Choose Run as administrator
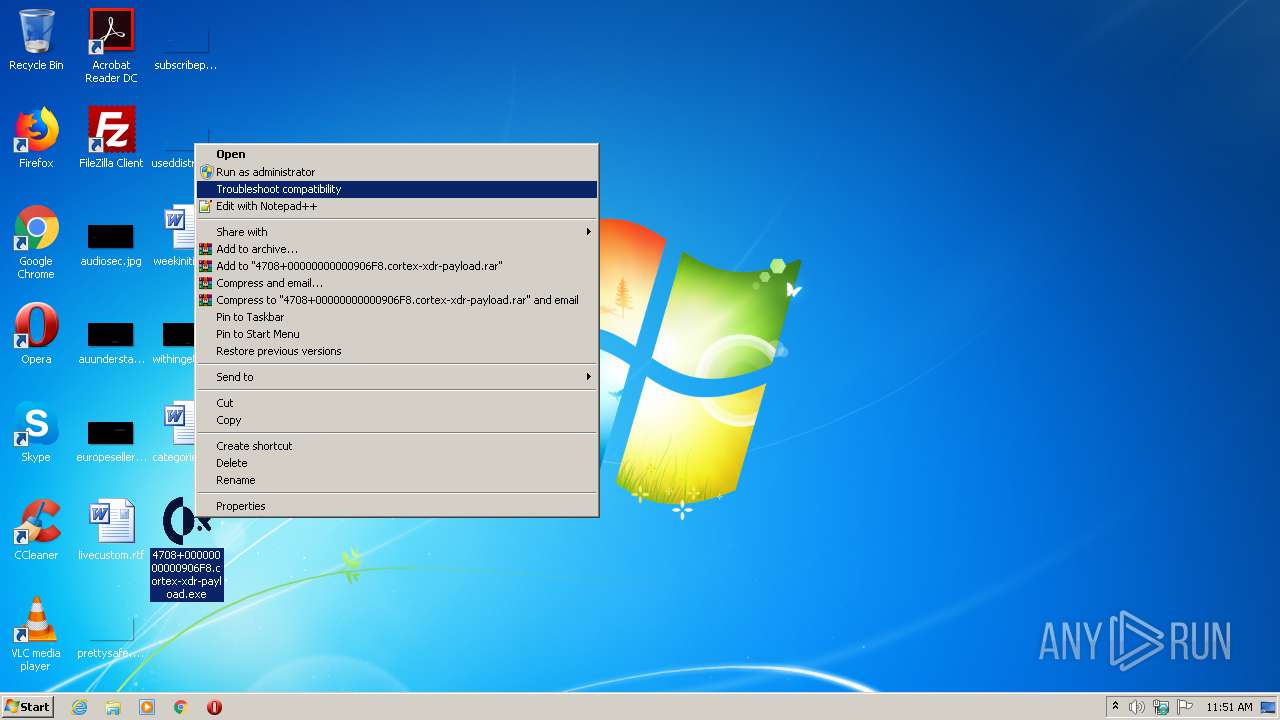This screenshot has height=720, width=1280. coord(397,172)
